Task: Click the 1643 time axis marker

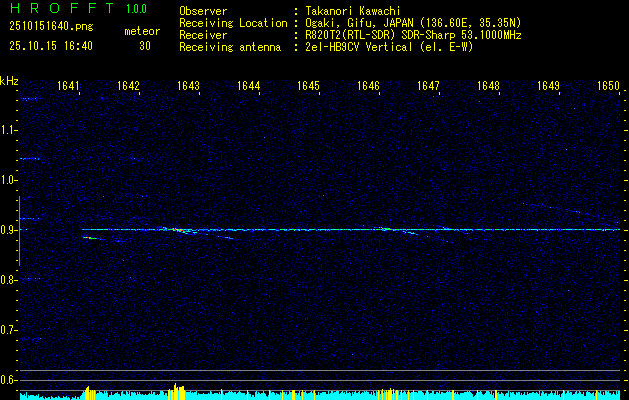Action: [x=189, y=86]
